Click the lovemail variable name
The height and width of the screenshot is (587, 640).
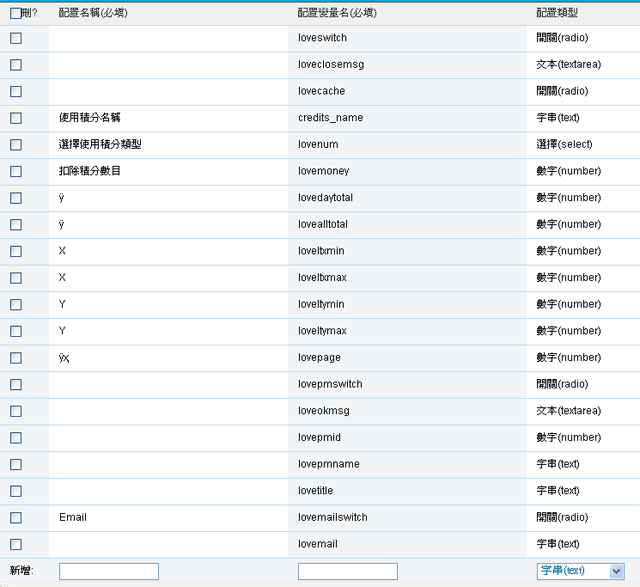[318, 544]
